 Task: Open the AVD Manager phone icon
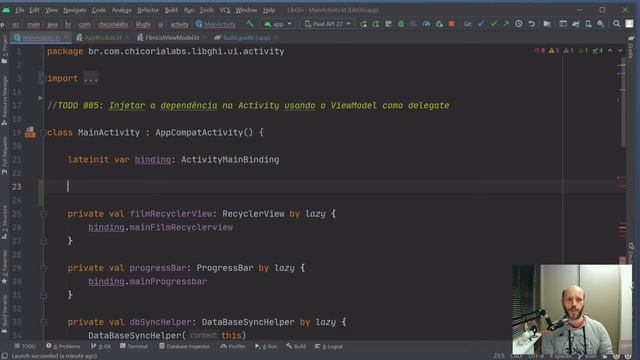click(x=588, y=24)
